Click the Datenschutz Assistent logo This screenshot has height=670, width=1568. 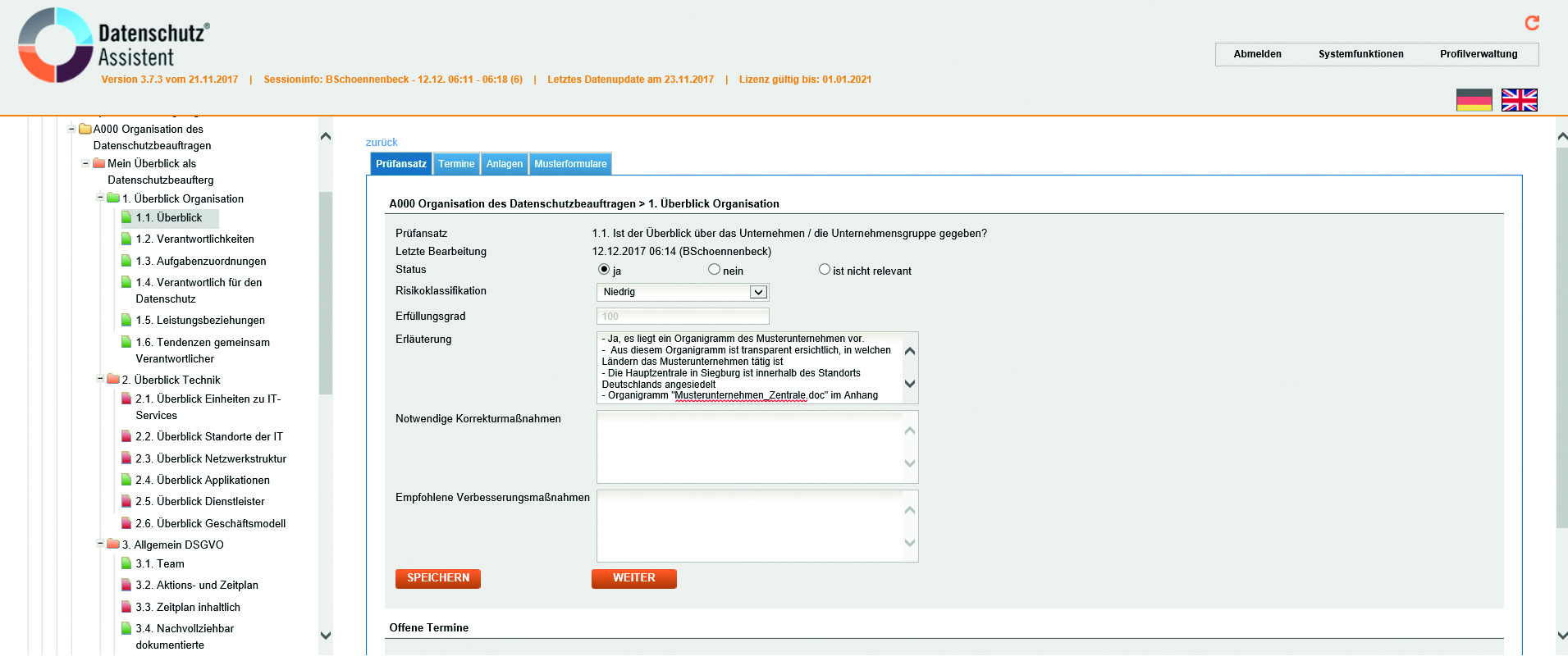(x=115, y=46)
